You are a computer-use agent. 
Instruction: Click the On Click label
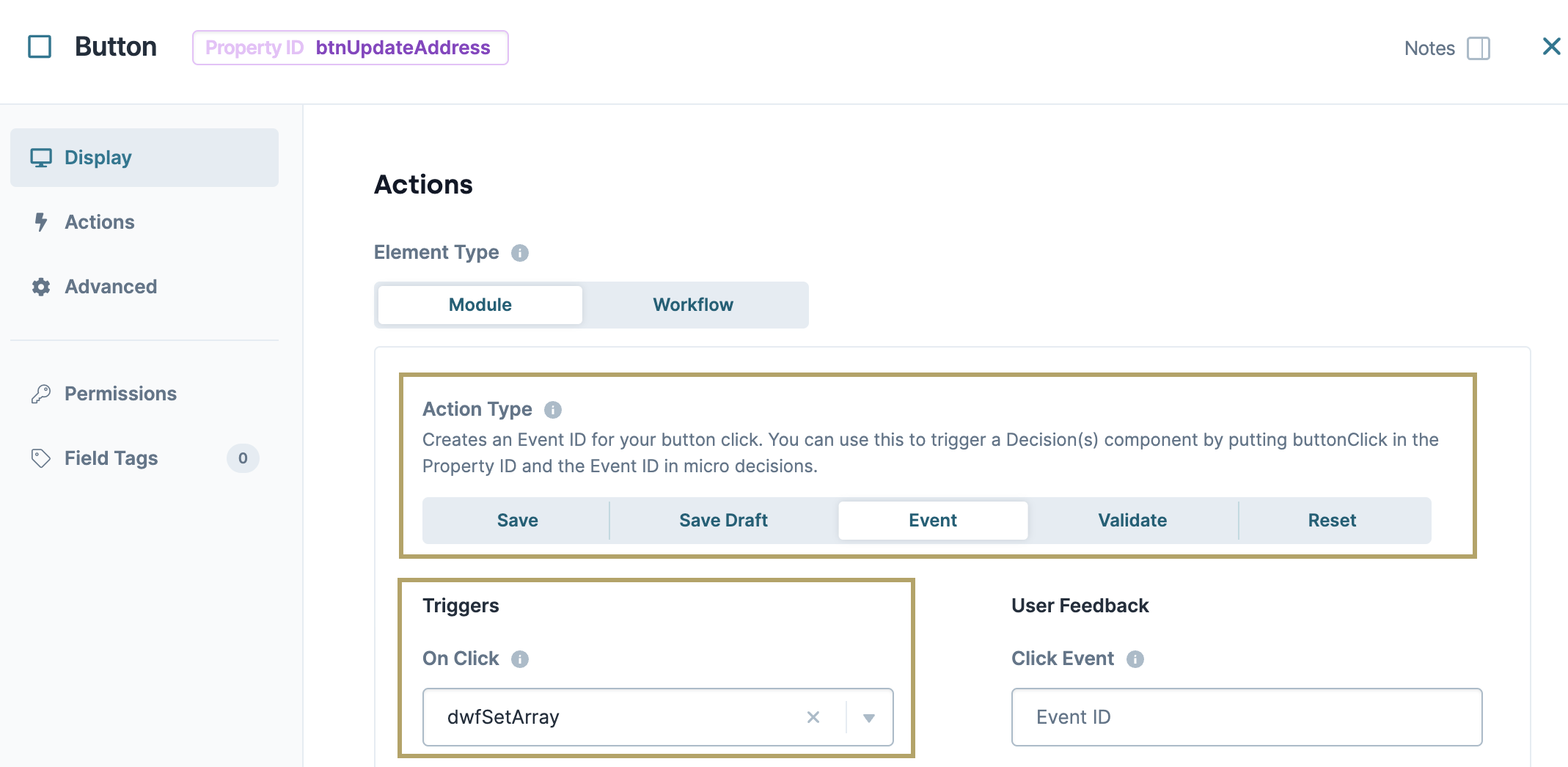click(461, 658)
